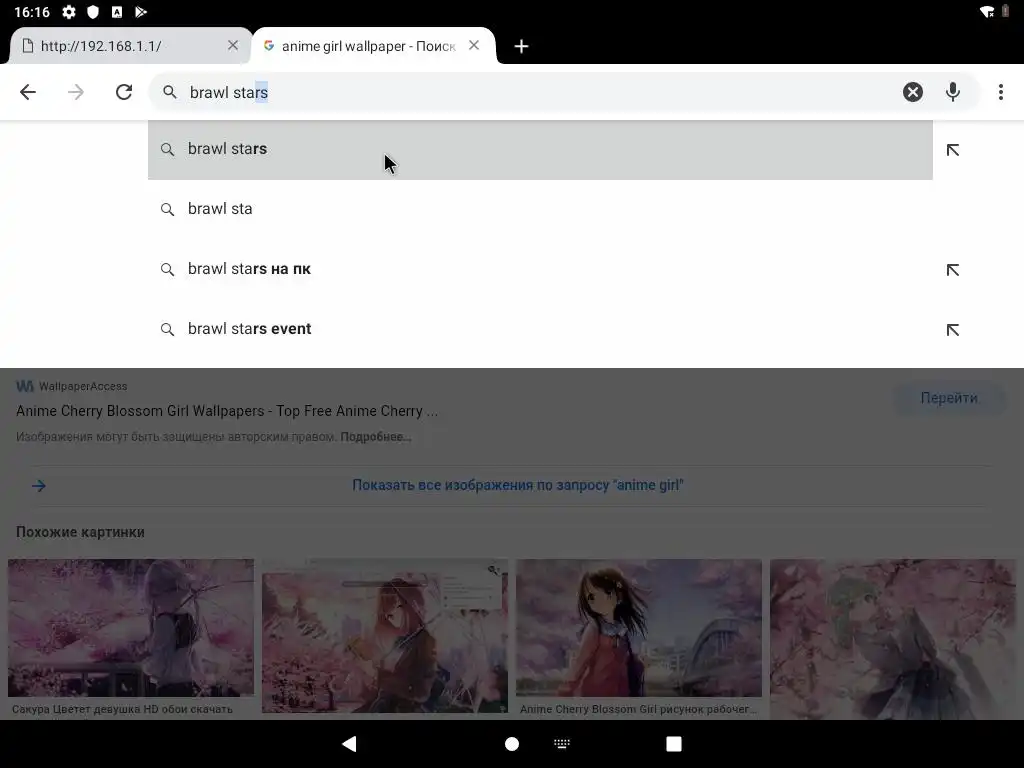Open the Подробнее copyright link

pos(376,437)
